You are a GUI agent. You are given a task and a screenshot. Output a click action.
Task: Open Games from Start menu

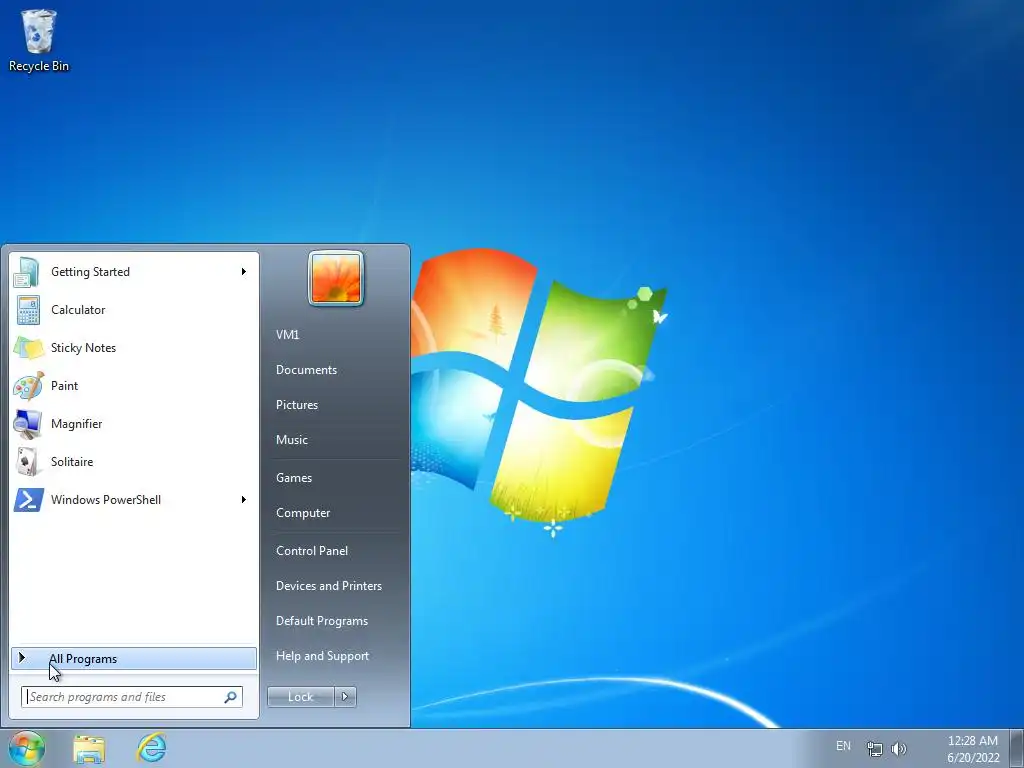click(294, 477)
